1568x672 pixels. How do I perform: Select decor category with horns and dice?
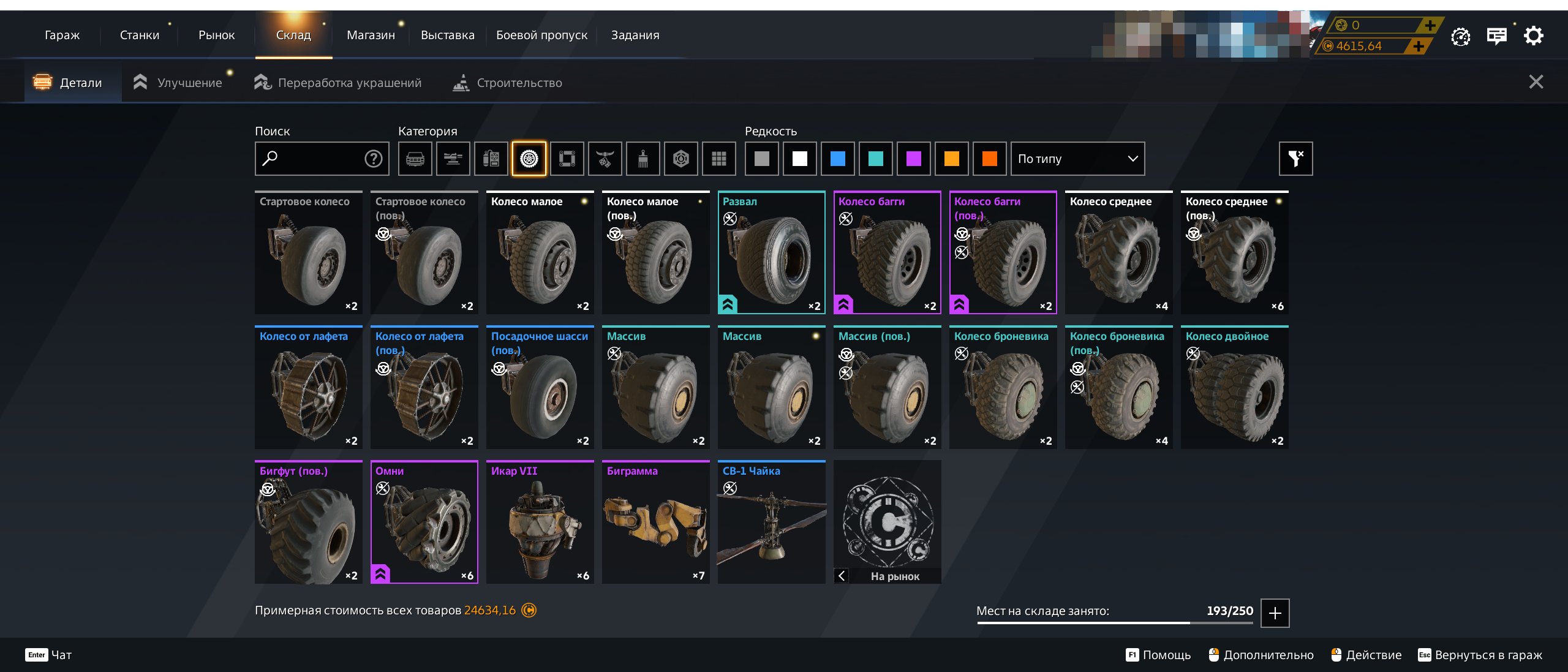tap(605, 159)
